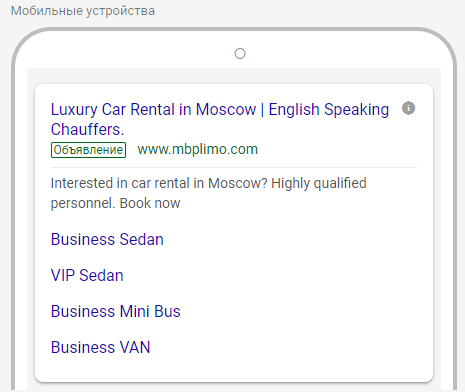Click the word personnel. in the ad description
This screenshot has height=392, width=465.
82,203
